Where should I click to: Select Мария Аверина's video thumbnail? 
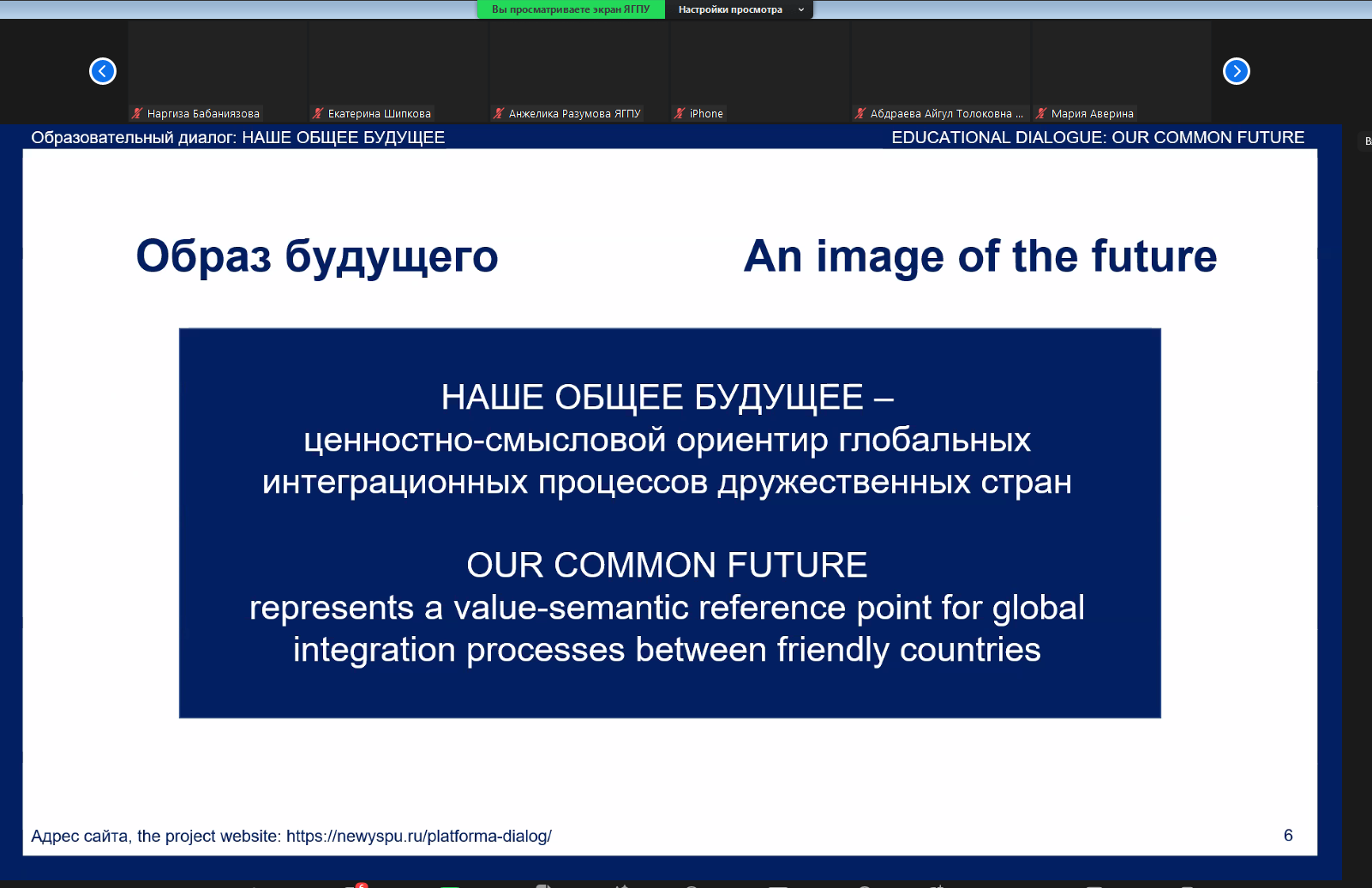pyautogui.click(x=1122, y=72)
